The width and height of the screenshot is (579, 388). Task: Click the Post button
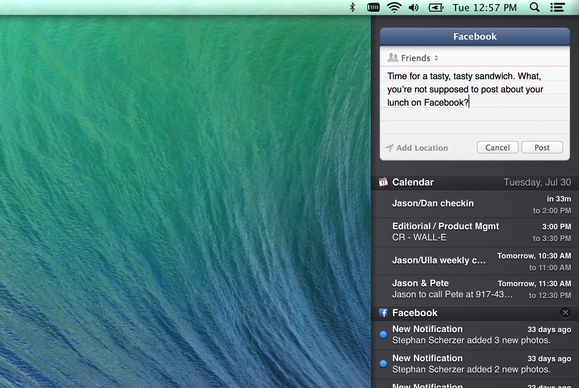[x=542, y=147]
